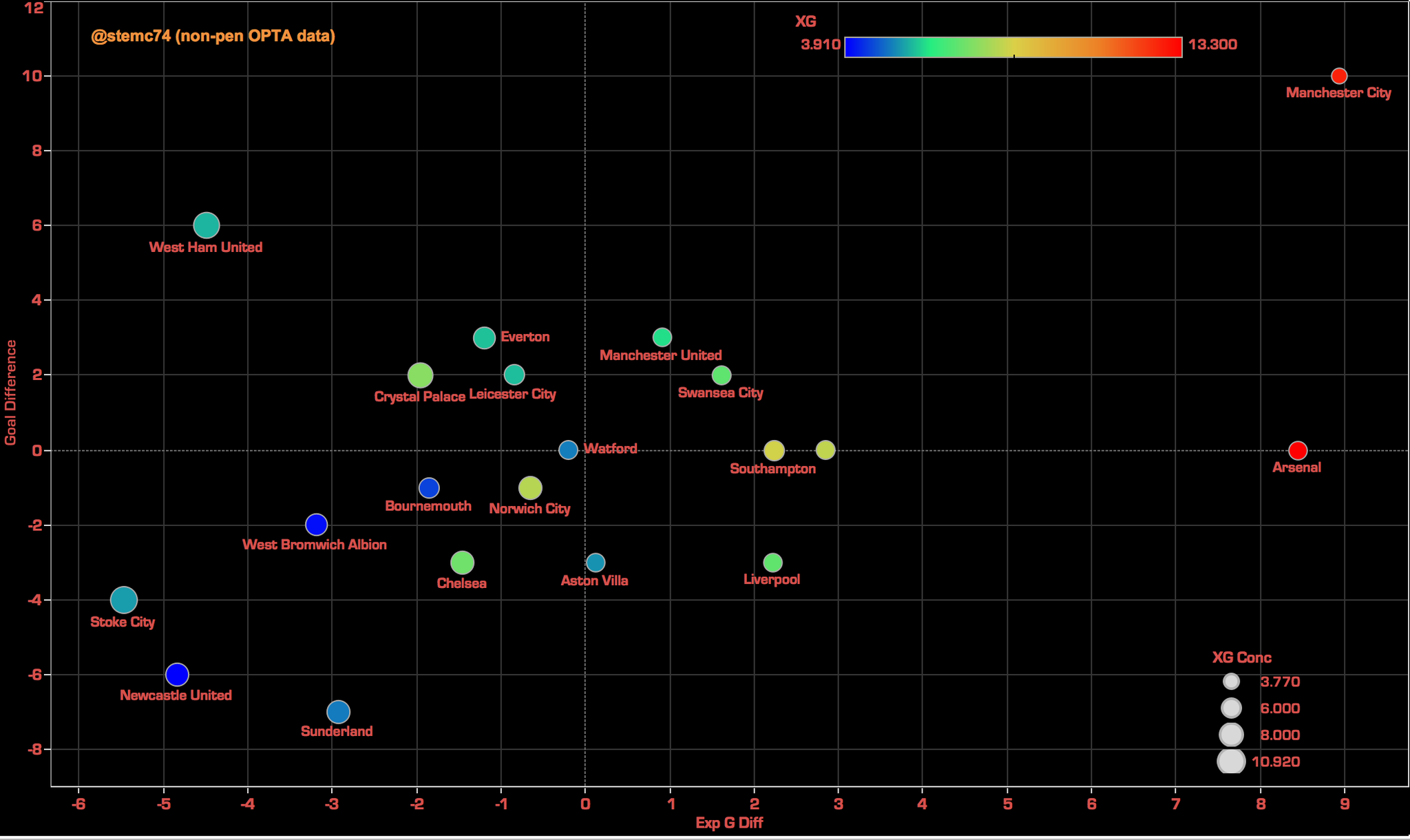The width and height of the screenshot is (1410, 840).
Task: Click the Crystal Palace bubble
Action: (x=420, y=375)
